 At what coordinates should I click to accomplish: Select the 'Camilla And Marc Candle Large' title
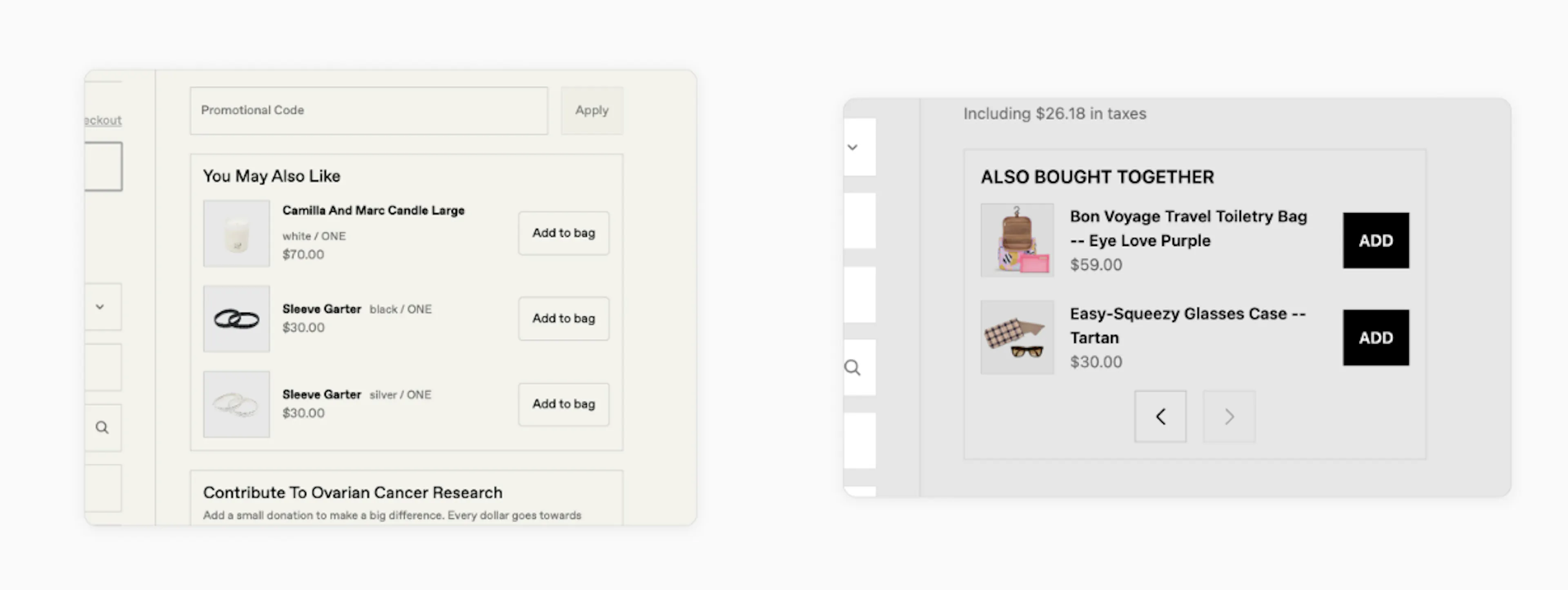pos(373,210)
